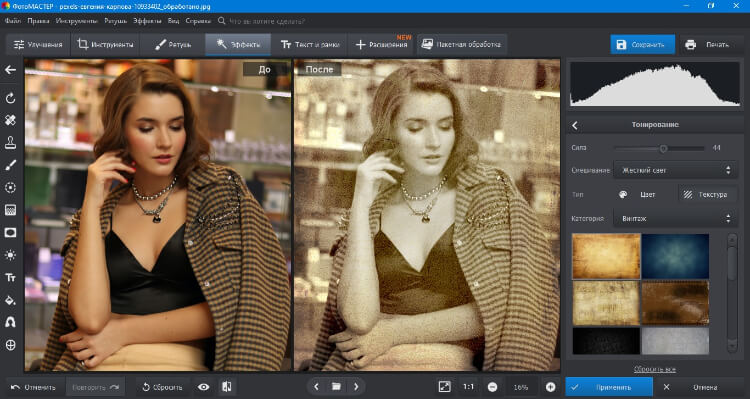Click the Печать button

click(711, 44)
